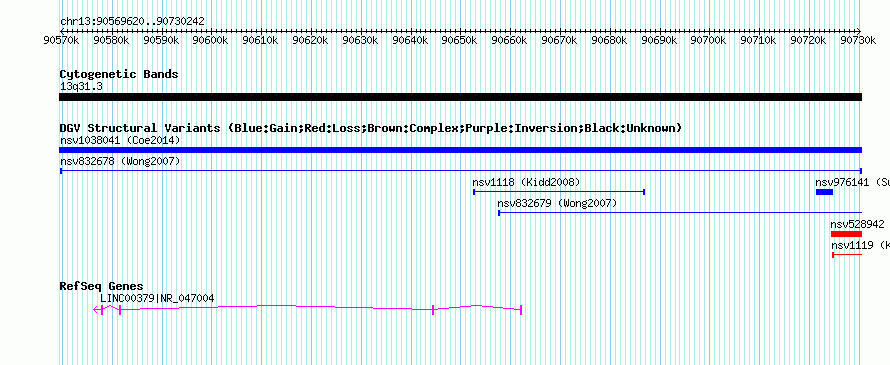Click the 90630k ruler tick label

(360, 40)
